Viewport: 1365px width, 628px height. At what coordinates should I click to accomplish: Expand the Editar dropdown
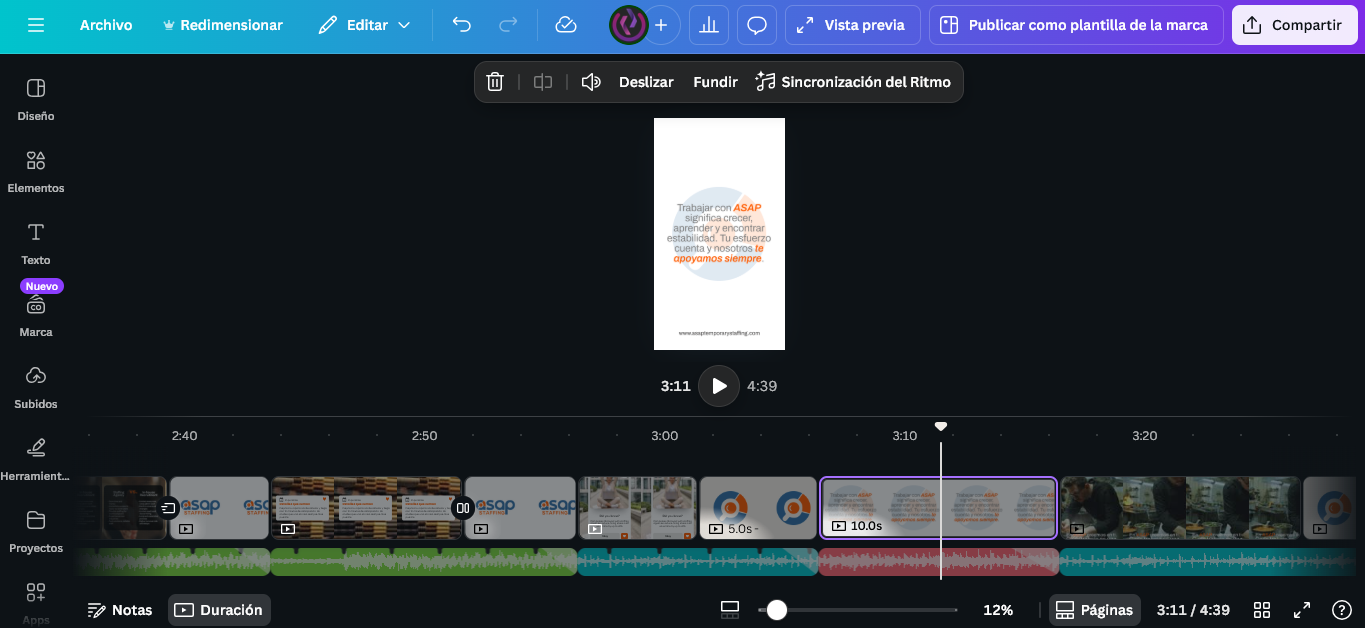point(365,25)
